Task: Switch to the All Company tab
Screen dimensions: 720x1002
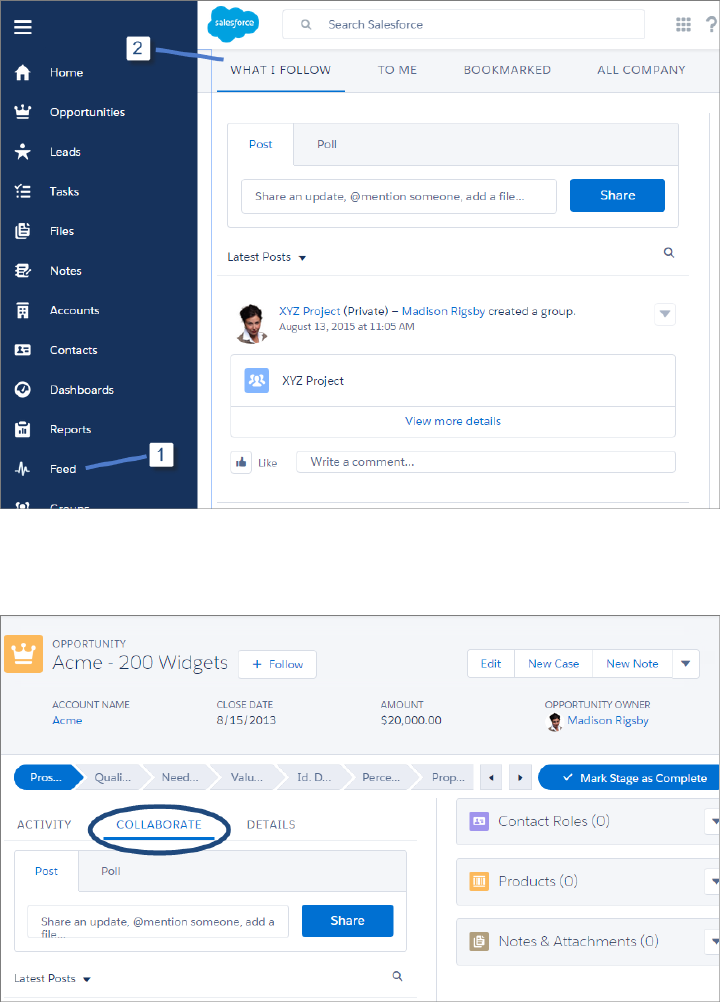Action: (641, 70)
